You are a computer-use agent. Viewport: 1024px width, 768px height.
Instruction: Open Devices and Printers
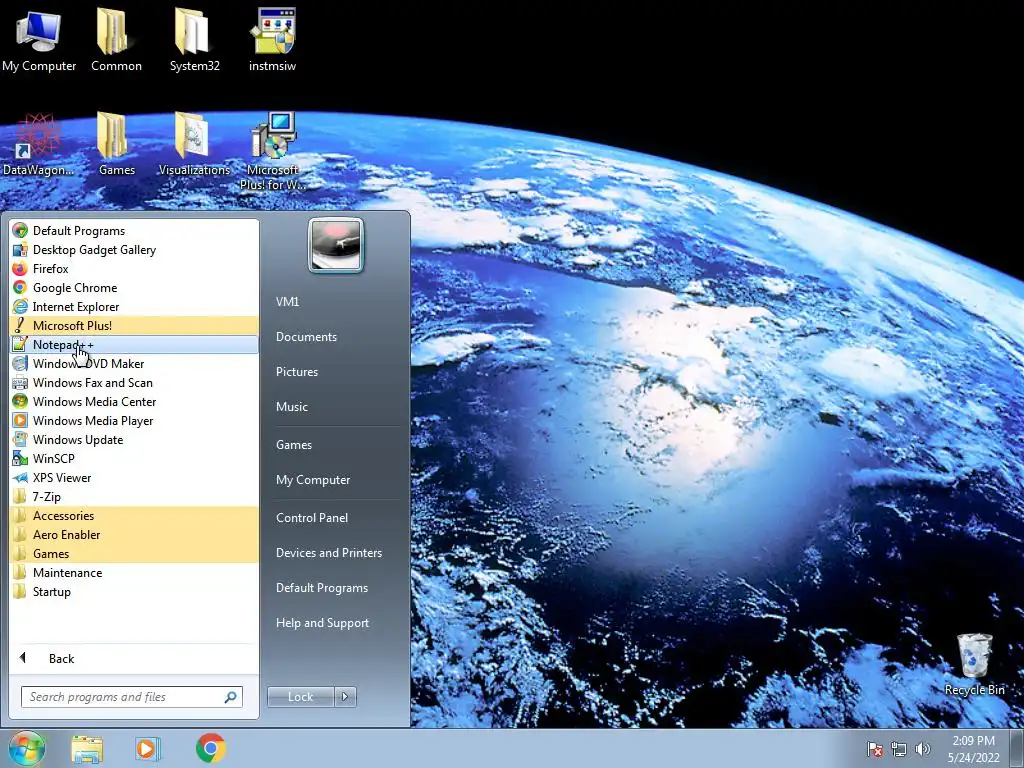[x=336, y=553]
